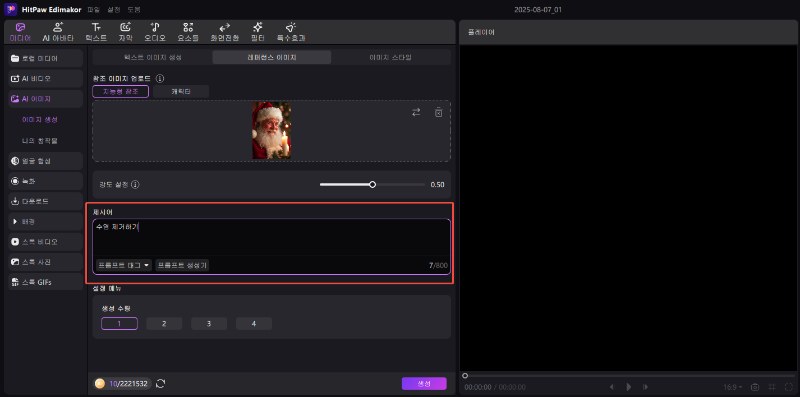Open the AI Avatar tool

tap(58, 32)
